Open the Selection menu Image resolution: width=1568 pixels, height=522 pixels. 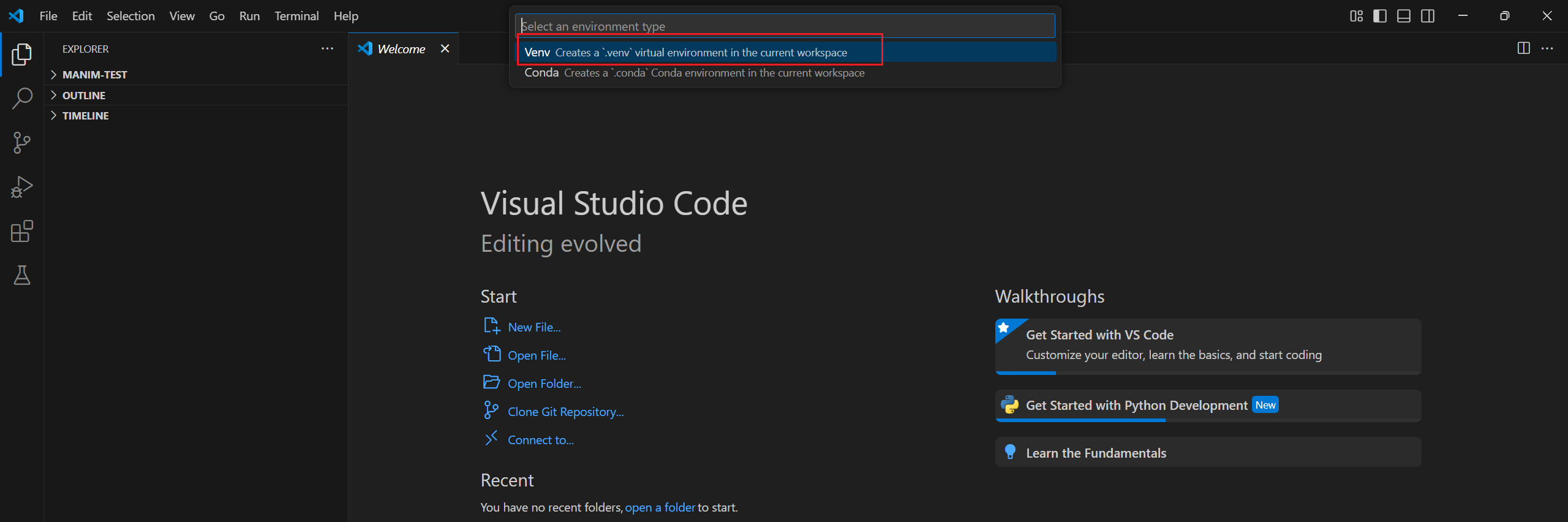pos(130,16)
